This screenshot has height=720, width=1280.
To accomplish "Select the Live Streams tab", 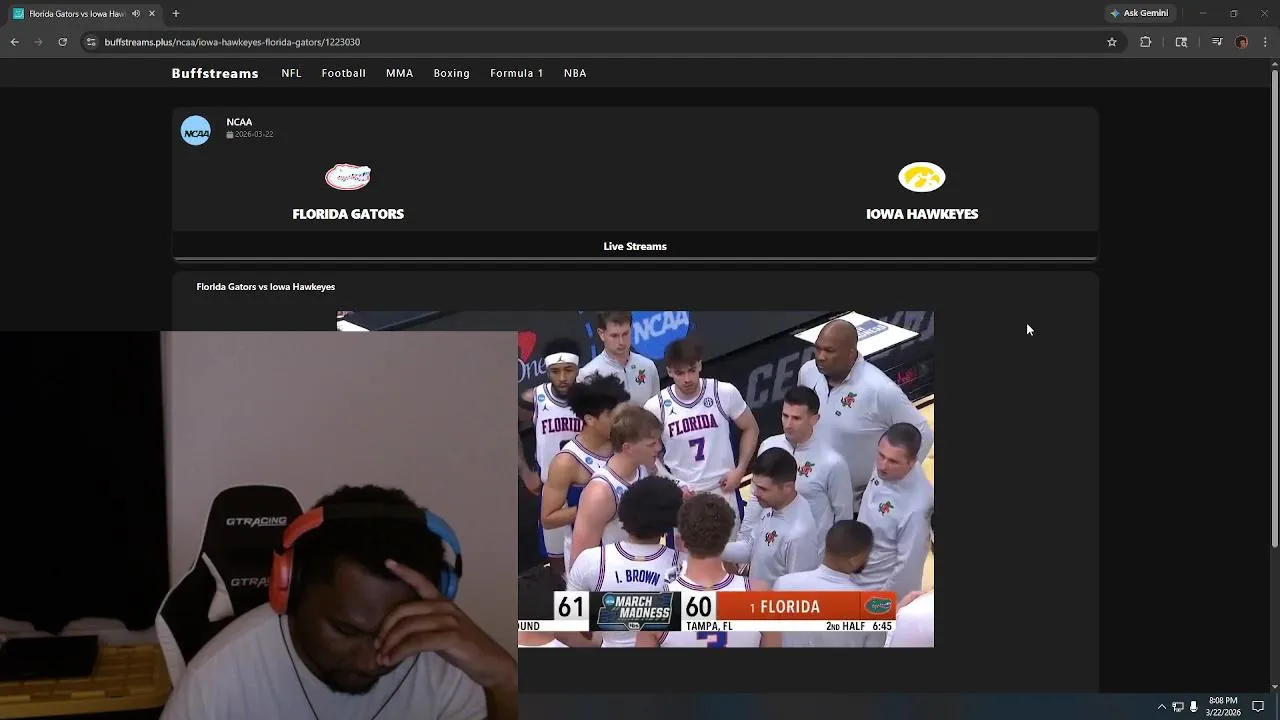I will pyautogui.click(x=635, y=246).
